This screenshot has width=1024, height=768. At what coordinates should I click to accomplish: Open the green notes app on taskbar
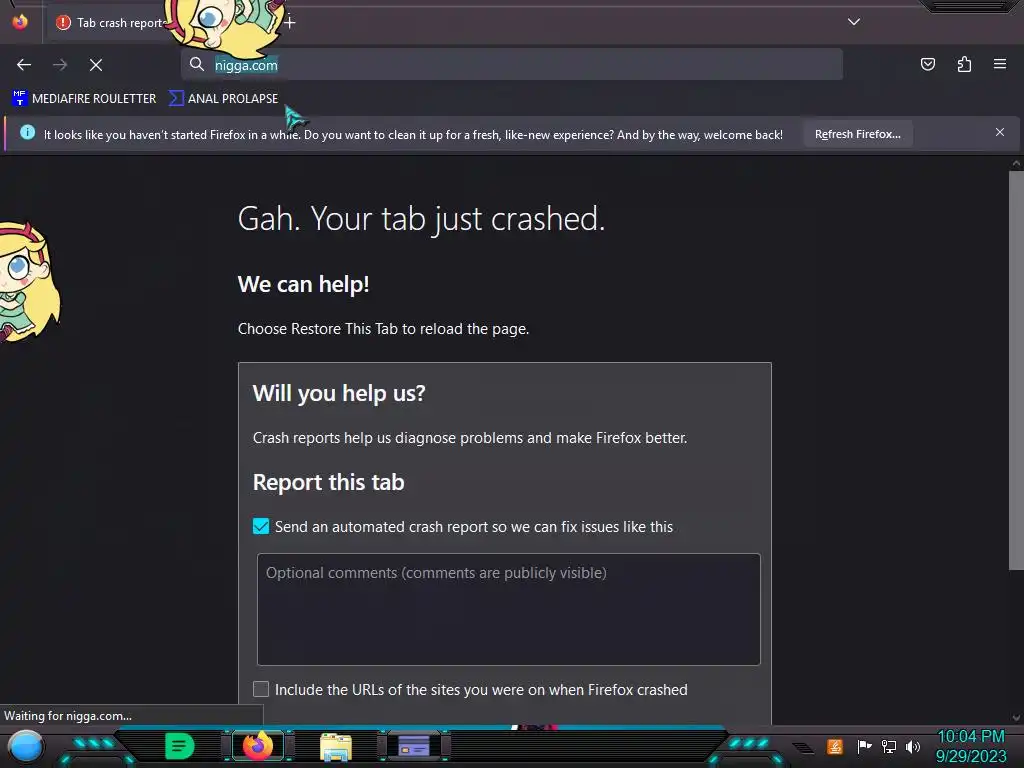coord(180,746)
